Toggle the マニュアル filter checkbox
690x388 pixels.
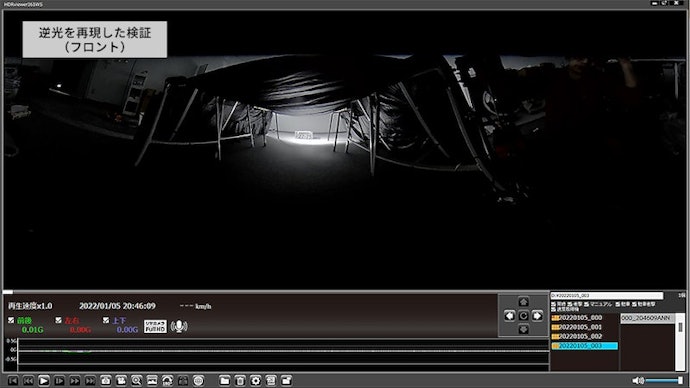(587, 304)
